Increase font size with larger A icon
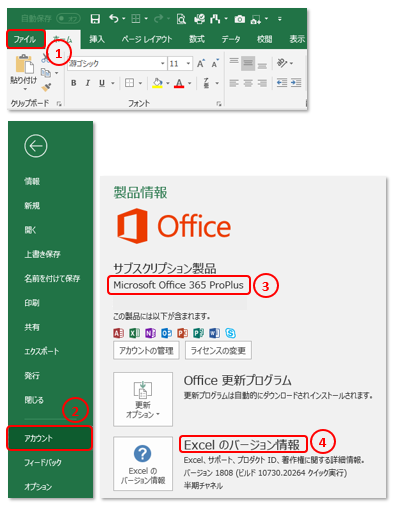 201,63
